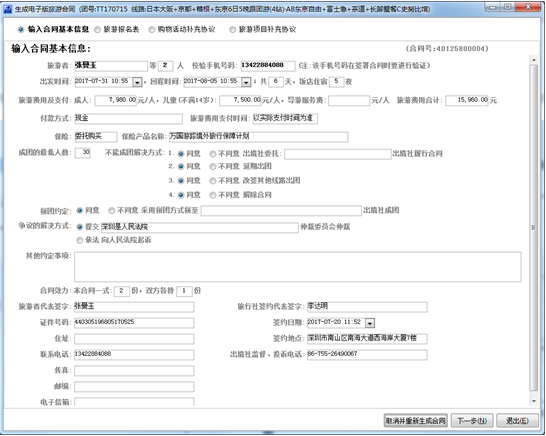Viewport: 546px width, 436px height.
Task: Click the 下一步(N) button
Action: click(x=472, y=421)
